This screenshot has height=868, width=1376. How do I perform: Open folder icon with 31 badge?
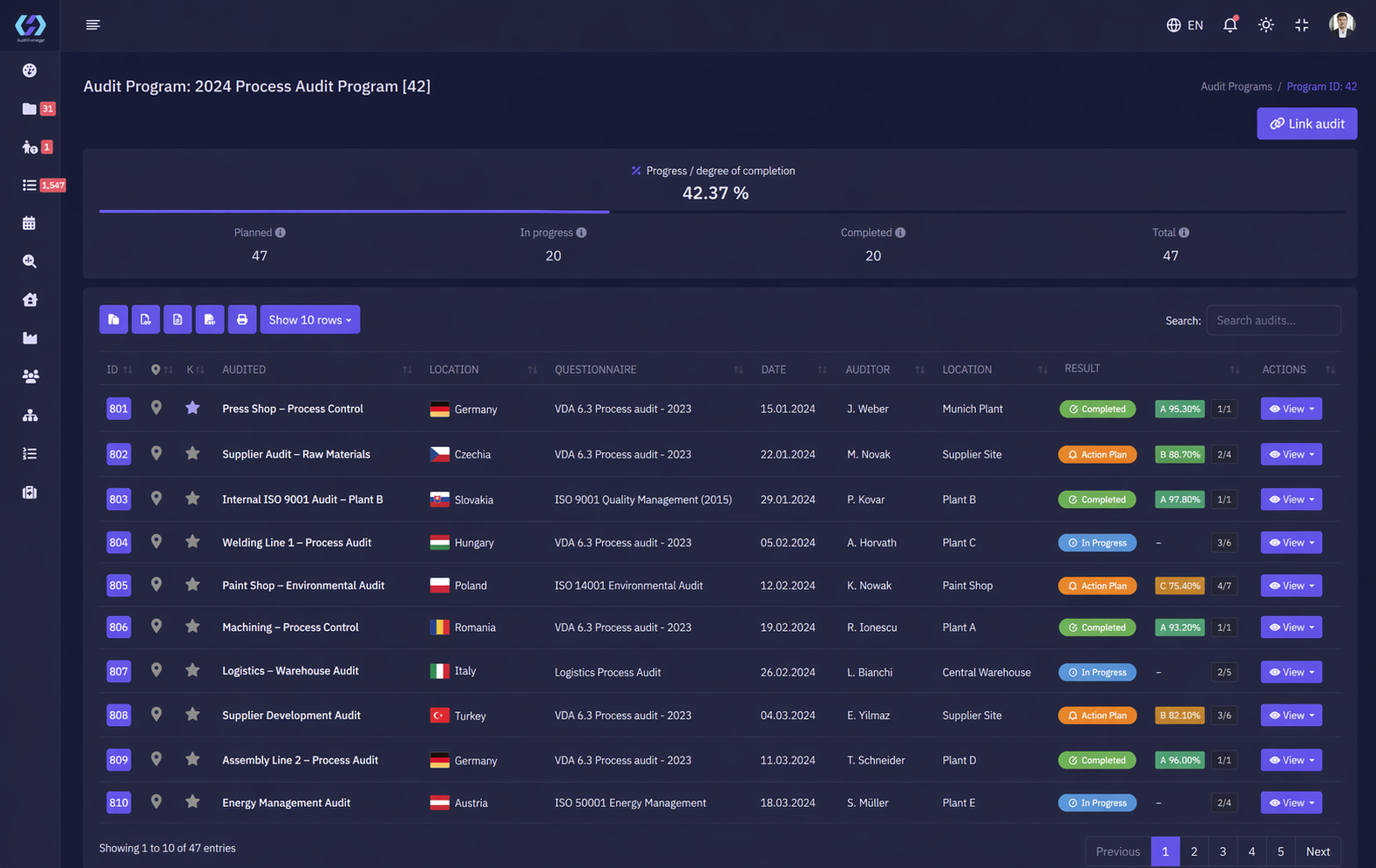coord(30,109)
